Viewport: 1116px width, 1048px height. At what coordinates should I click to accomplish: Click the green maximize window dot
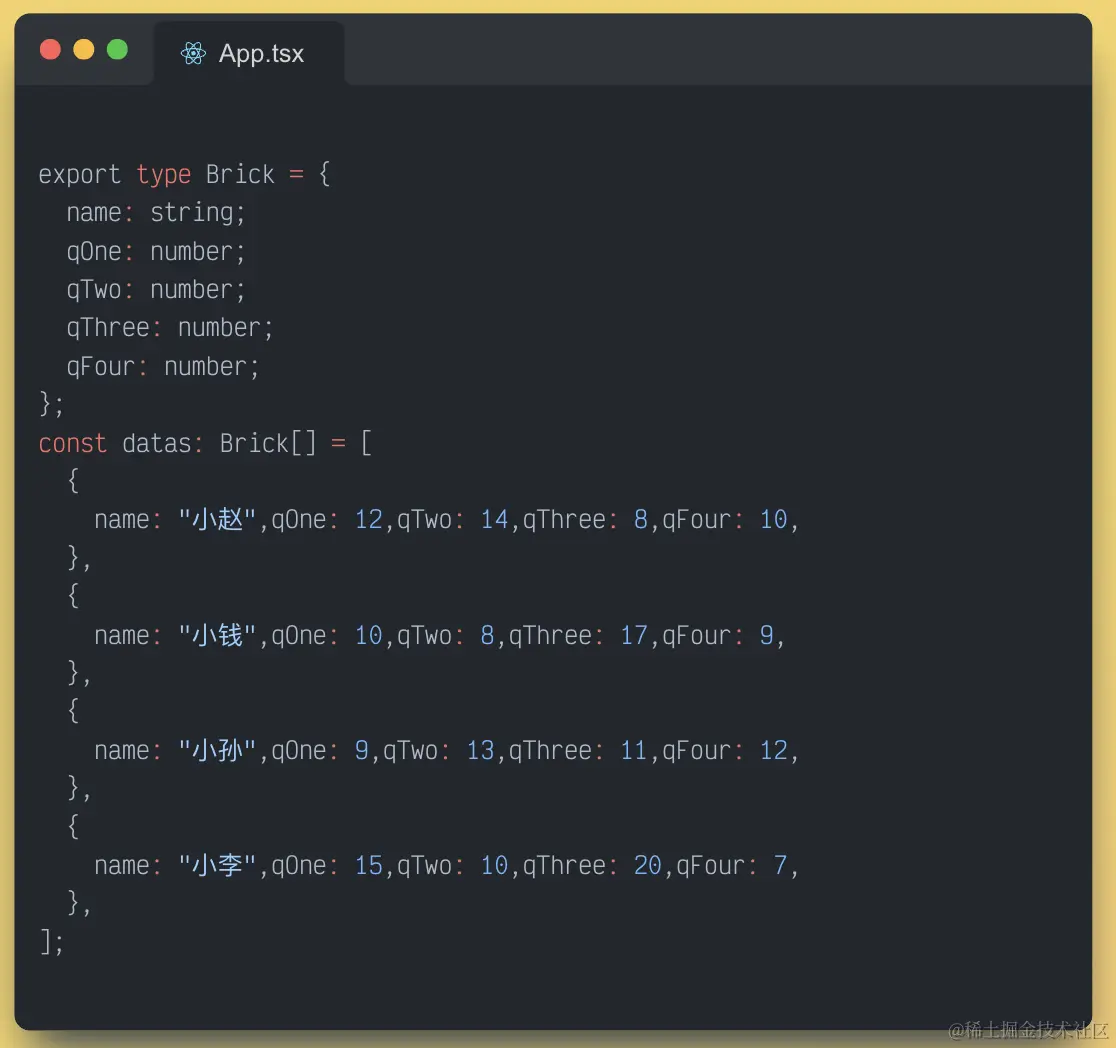coord(117,50)
